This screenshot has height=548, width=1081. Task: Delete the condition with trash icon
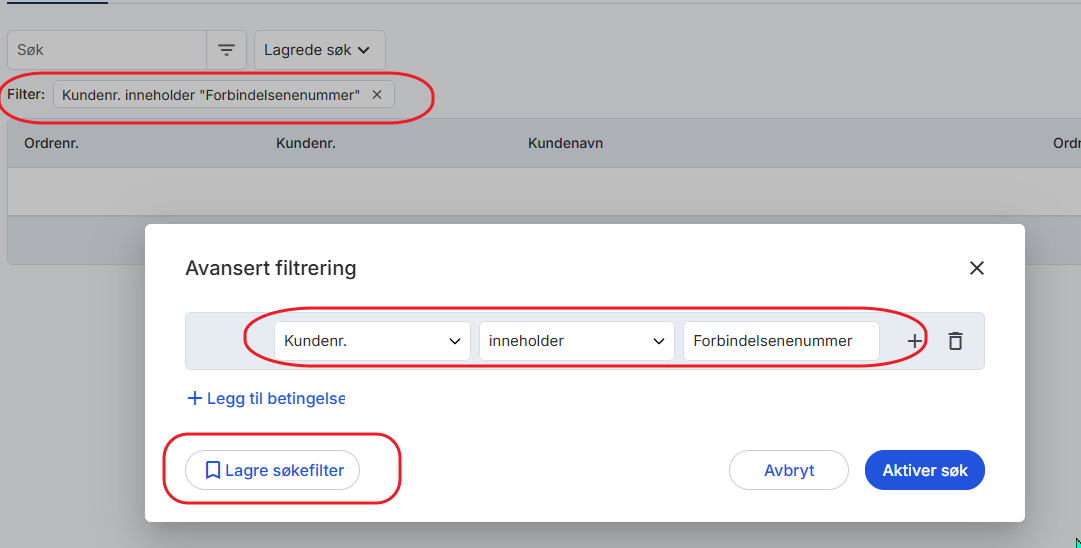coord(955,341)
